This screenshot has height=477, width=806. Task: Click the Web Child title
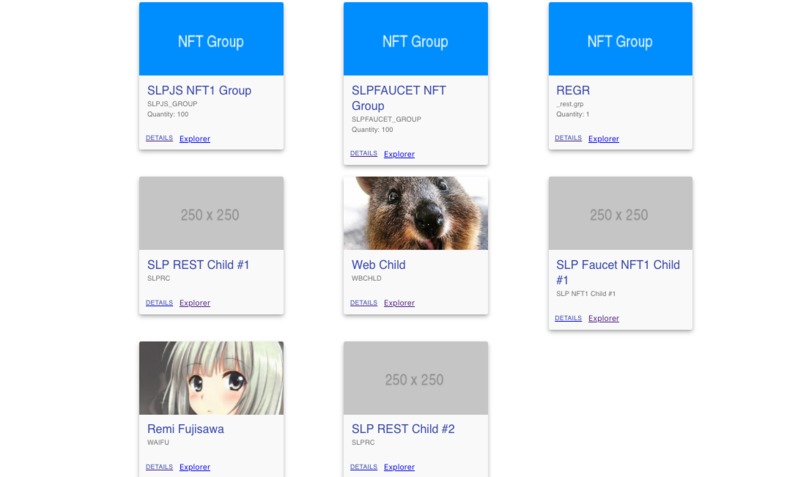click(379, 265)
